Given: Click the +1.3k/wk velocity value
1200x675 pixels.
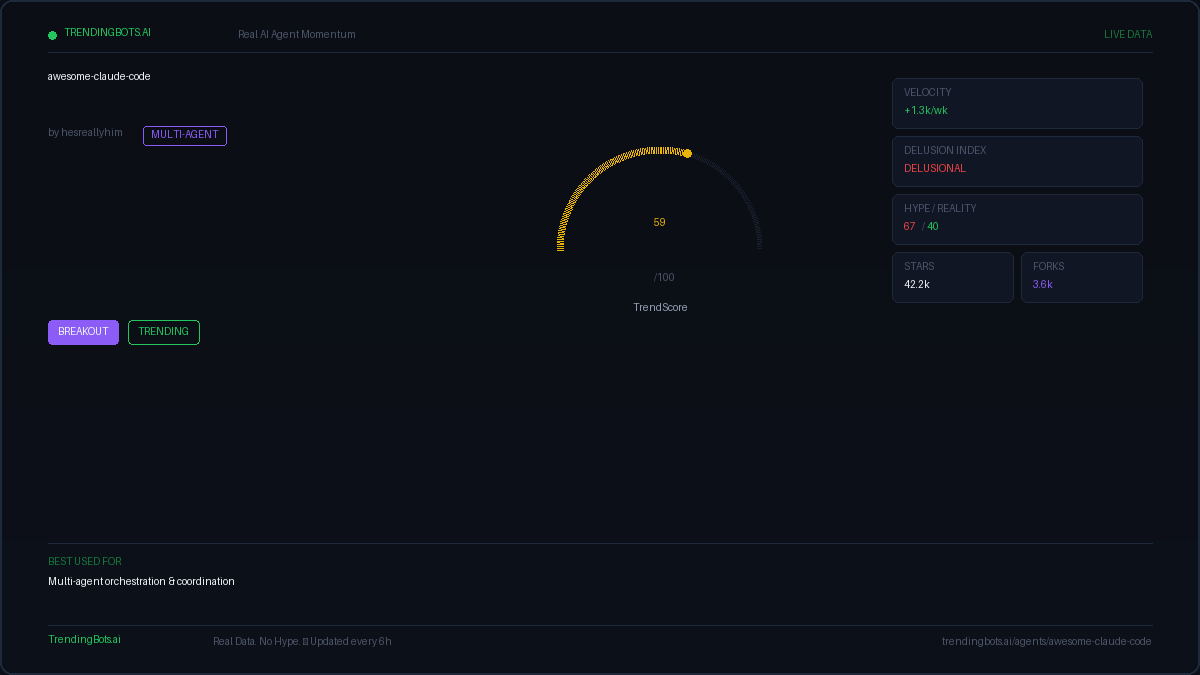Looking at the screenshot, I should point(926,110).
